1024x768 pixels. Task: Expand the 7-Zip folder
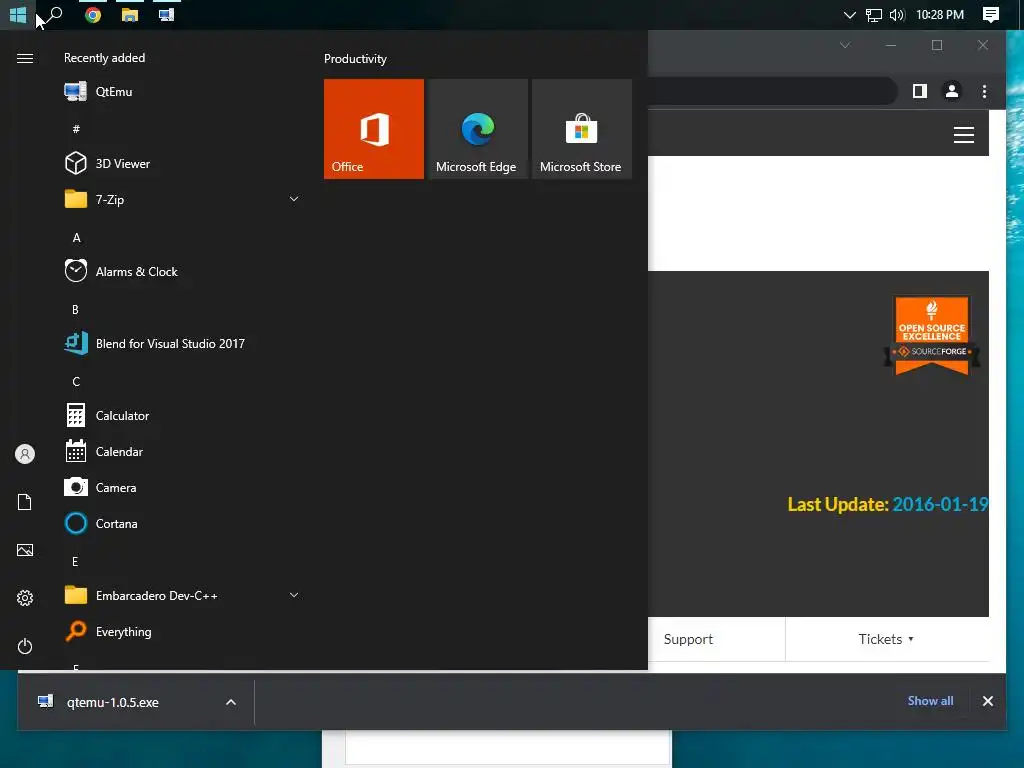(182, 199)
